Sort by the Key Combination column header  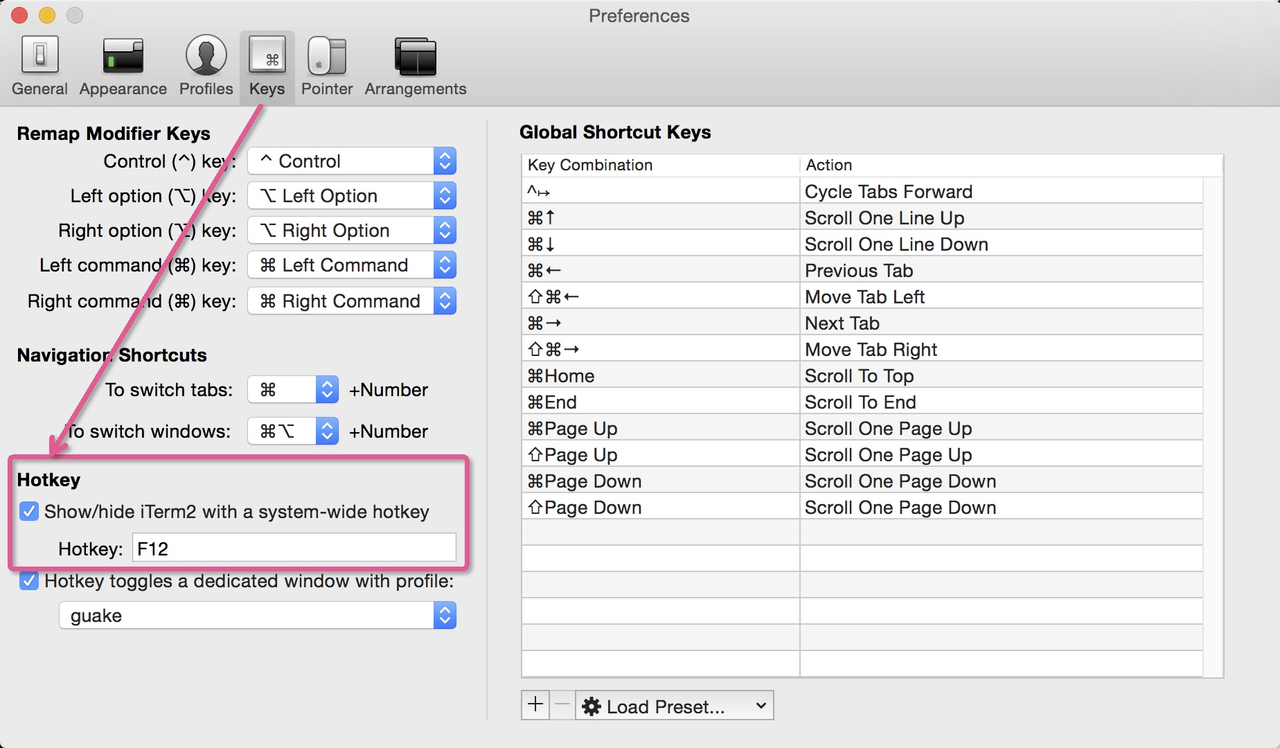coord(661,165)
